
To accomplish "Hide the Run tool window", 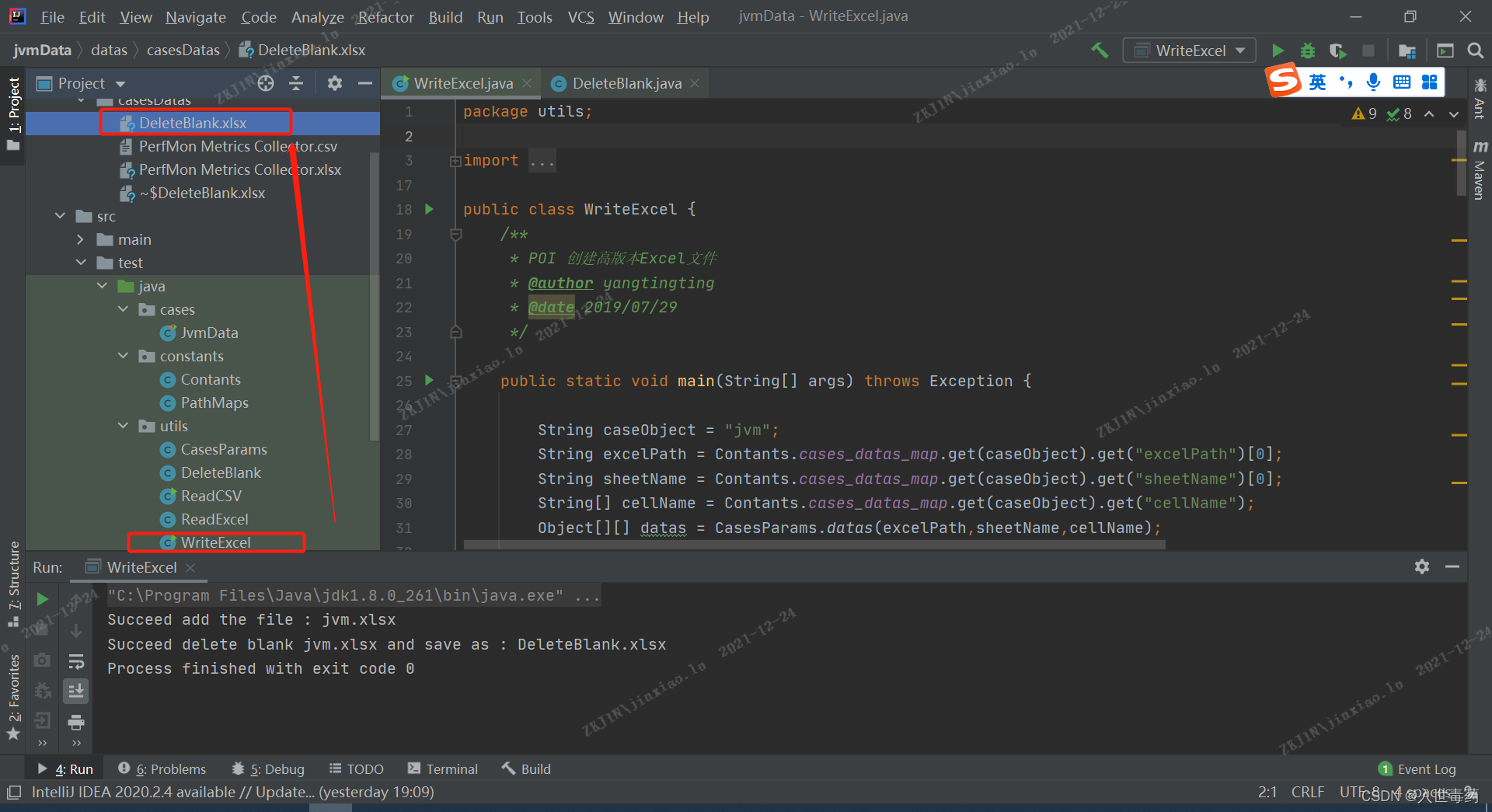I will click(1452, 566).
